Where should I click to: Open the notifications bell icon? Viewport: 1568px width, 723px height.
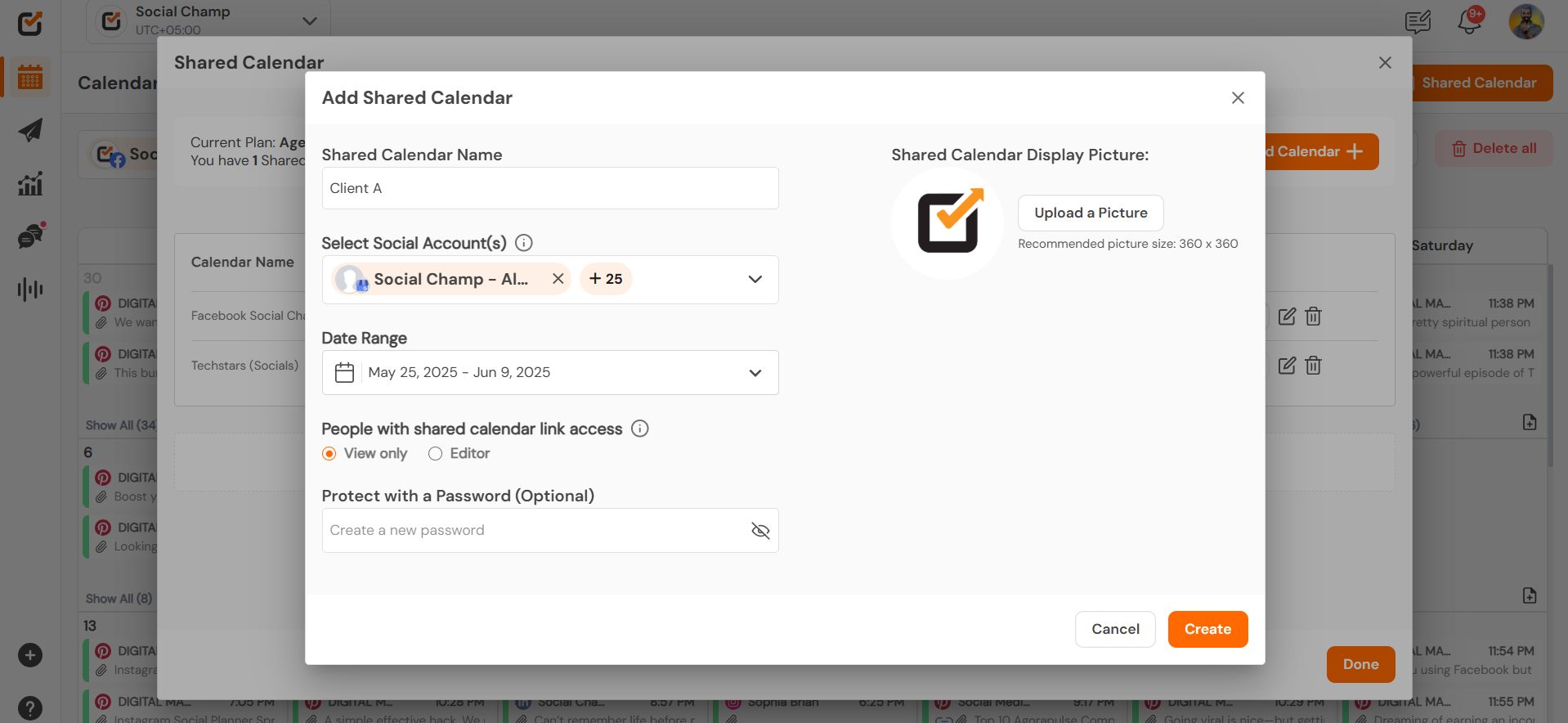point(1470,21)
